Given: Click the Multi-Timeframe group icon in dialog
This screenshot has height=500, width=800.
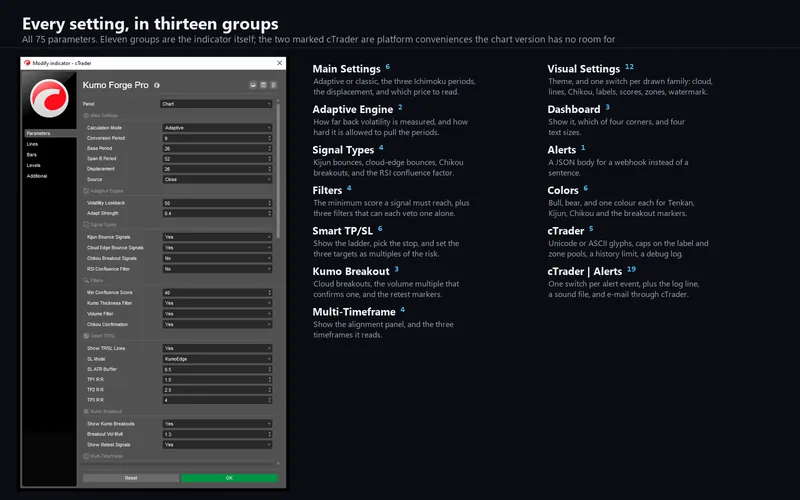Looking at the screenshot, I should coord(86,456).
